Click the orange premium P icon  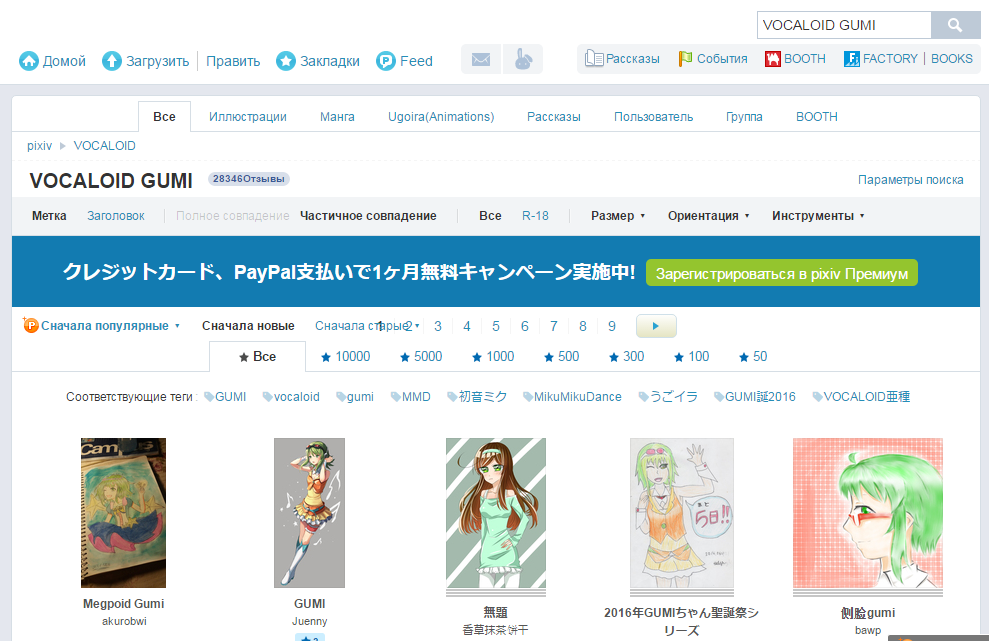click(30, 325)
